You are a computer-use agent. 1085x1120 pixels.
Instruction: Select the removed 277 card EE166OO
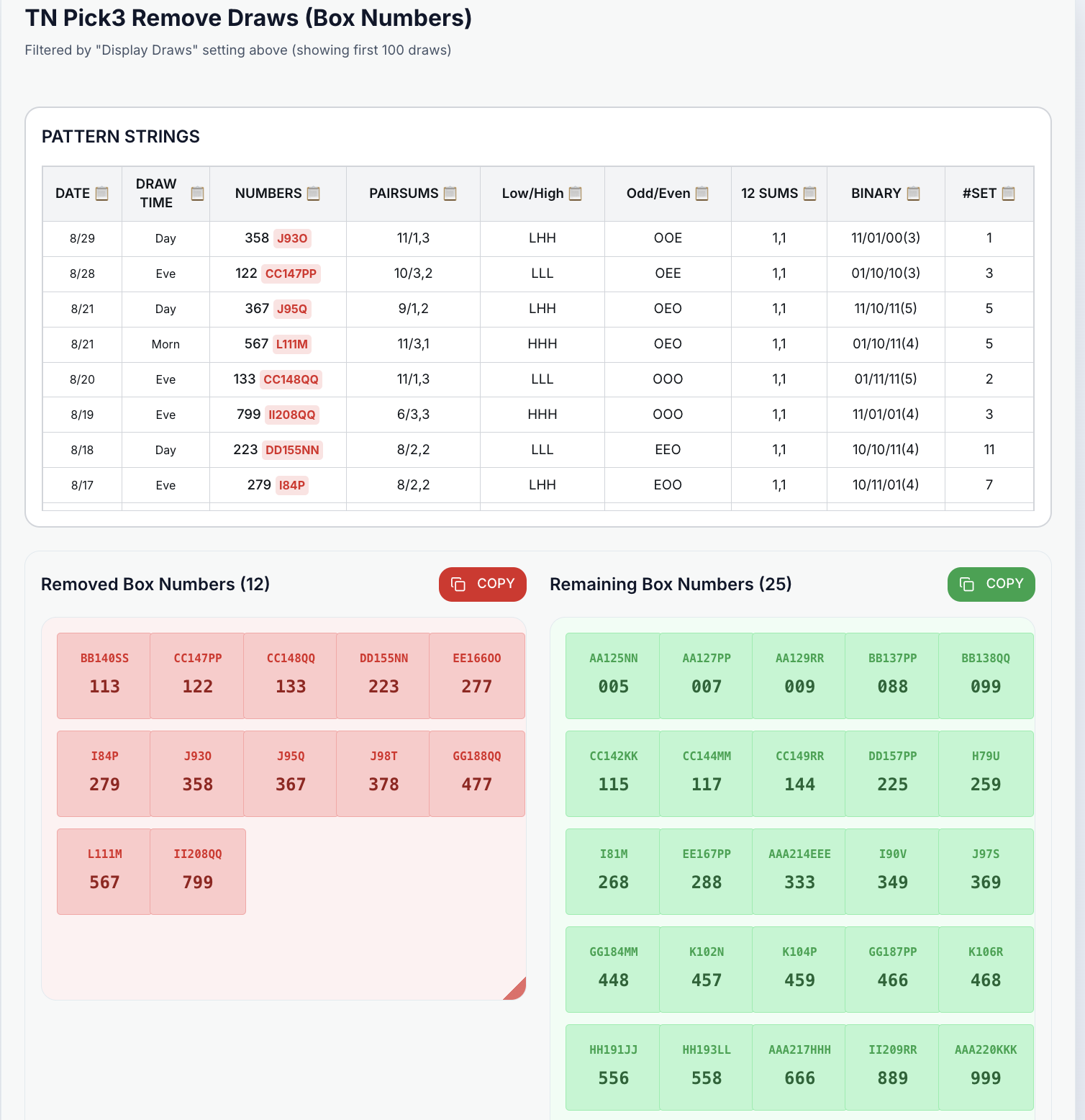pos(477,676)
